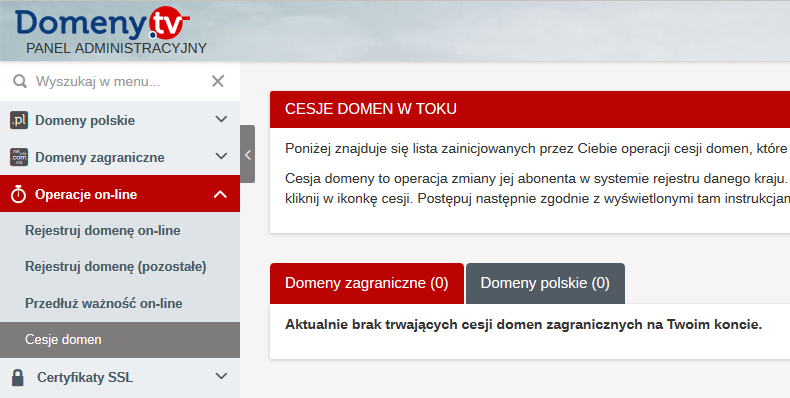Click the 'Aktualnie brak trwających cesji' message

[x=523, y=324]
